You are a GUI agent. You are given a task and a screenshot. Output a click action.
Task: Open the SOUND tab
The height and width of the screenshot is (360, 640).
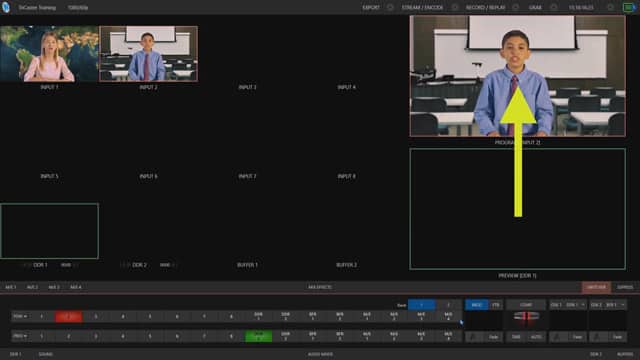tap(46, 354)
